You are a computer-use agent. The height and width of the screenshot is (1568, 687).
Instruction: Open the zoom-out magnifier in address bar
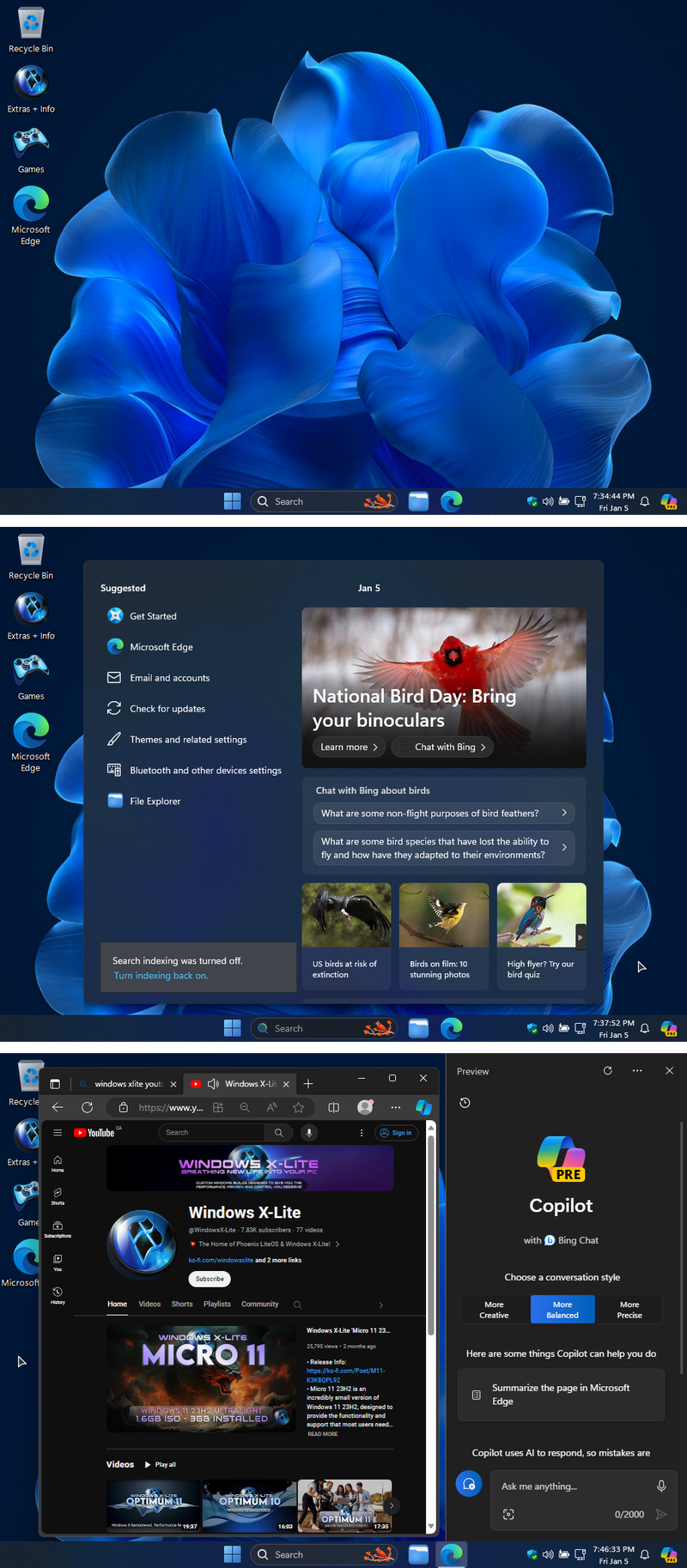click(245, 1107)
